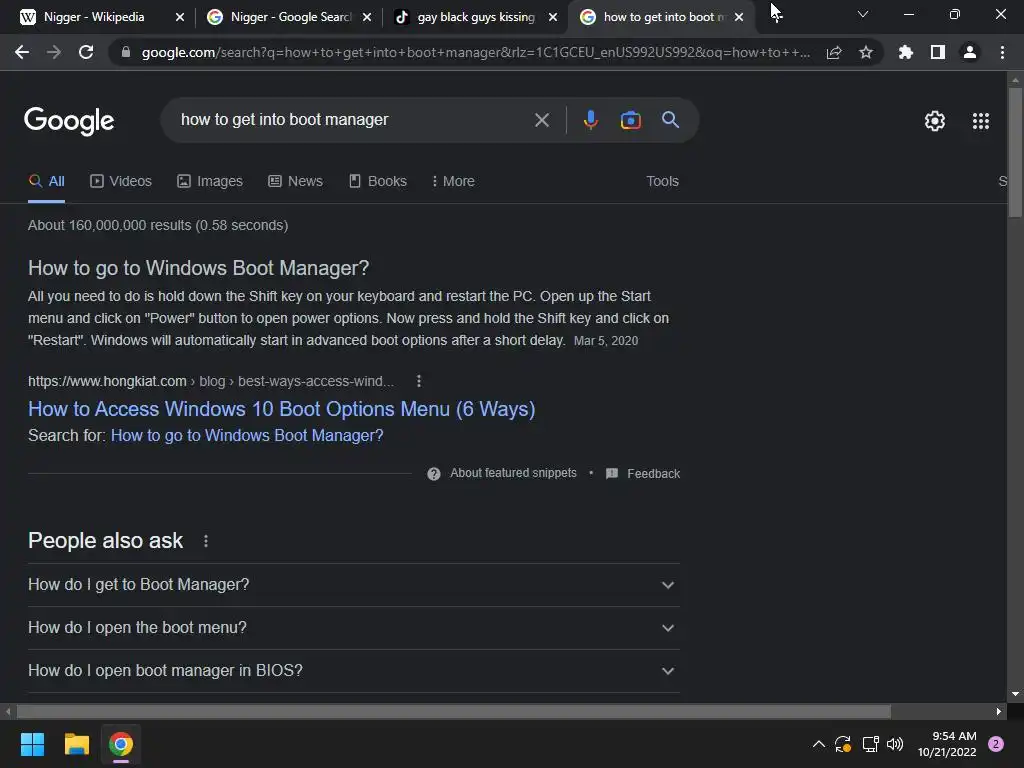Open Chrome side panel icon
1024x768 pixels.
coord(938,52)
